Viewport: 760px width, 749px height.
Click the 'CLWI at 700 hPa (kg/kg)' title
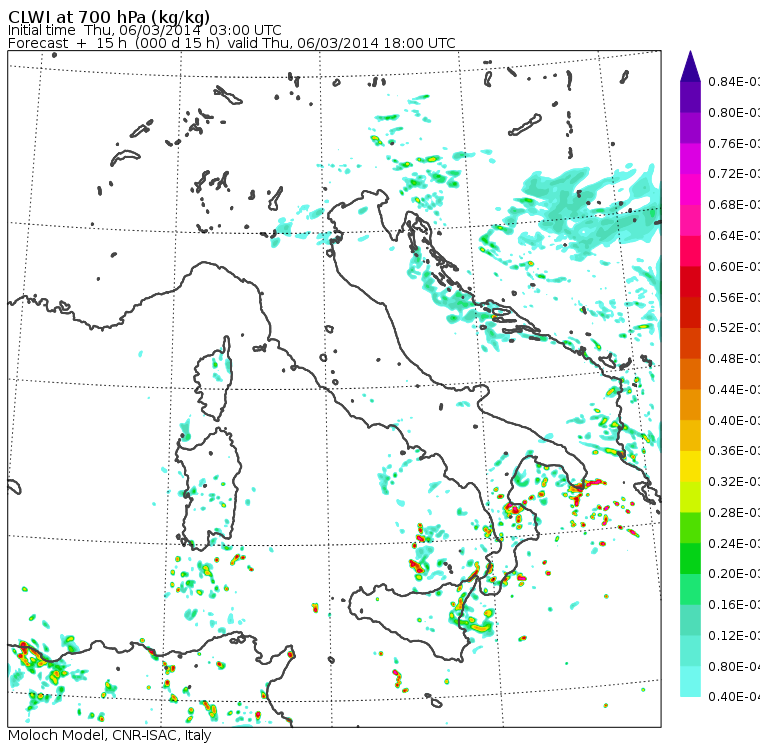point(109,16)
